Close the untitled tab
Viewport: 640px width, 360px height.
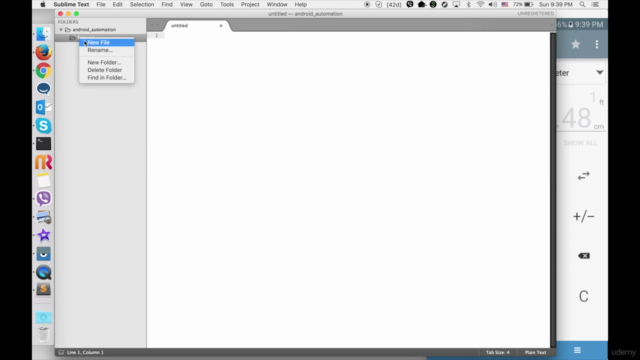(x=221, y=26)
